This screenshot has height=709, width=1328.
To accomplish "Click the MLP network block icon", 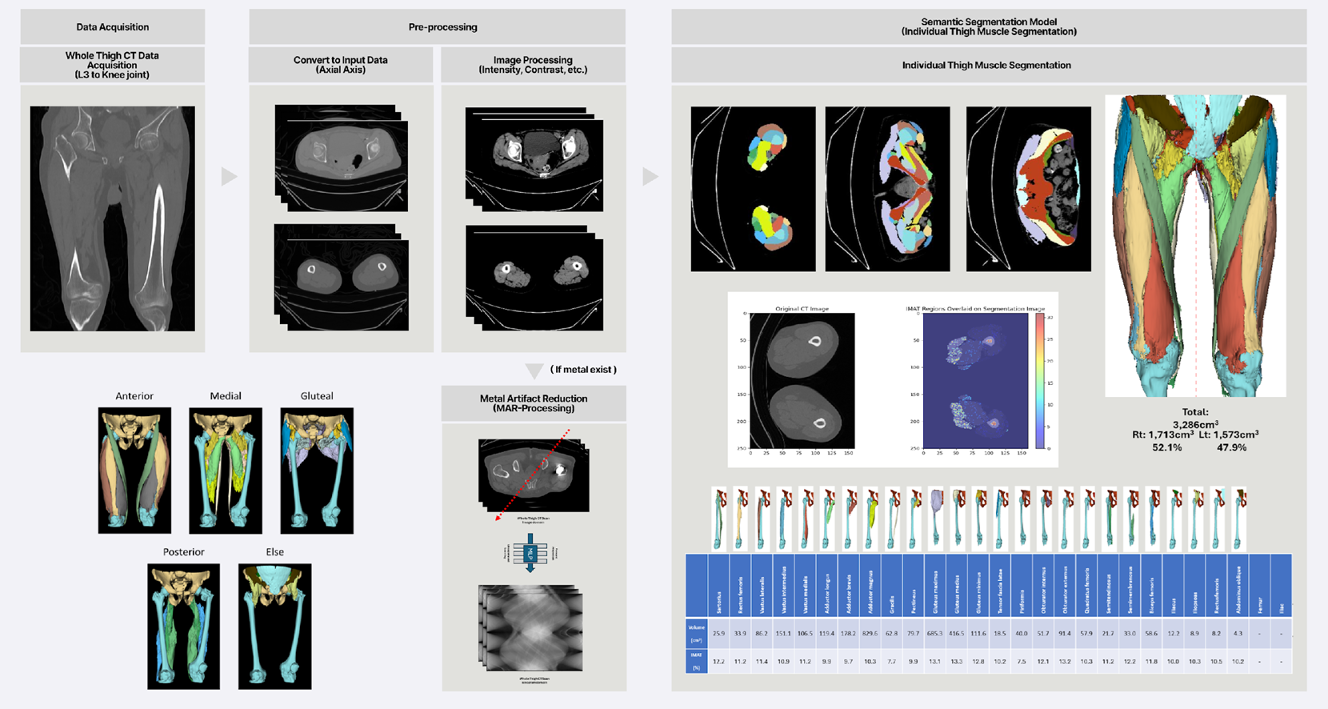I will (x=531, y=552).
